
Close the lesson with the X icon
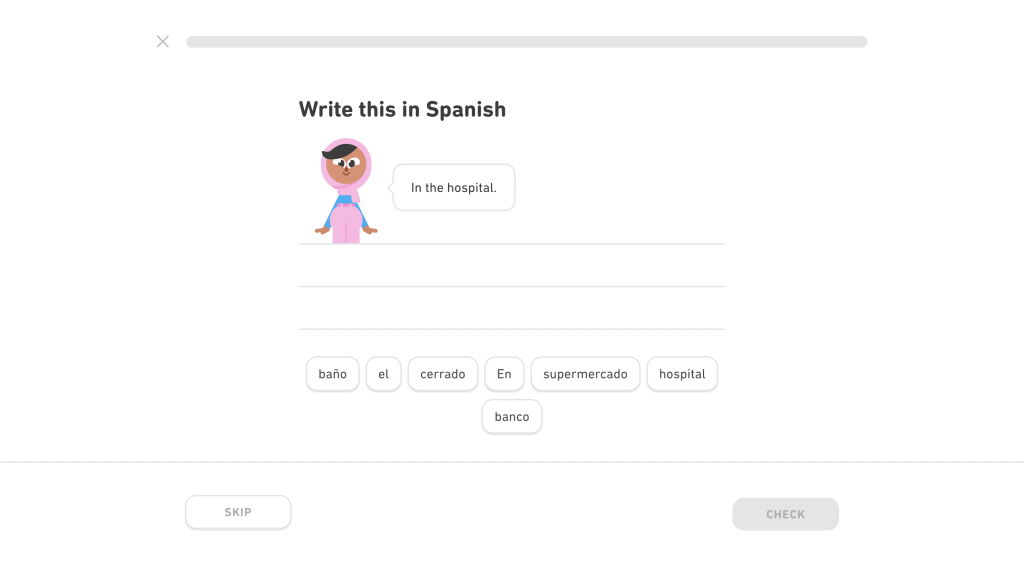point(163,42)
